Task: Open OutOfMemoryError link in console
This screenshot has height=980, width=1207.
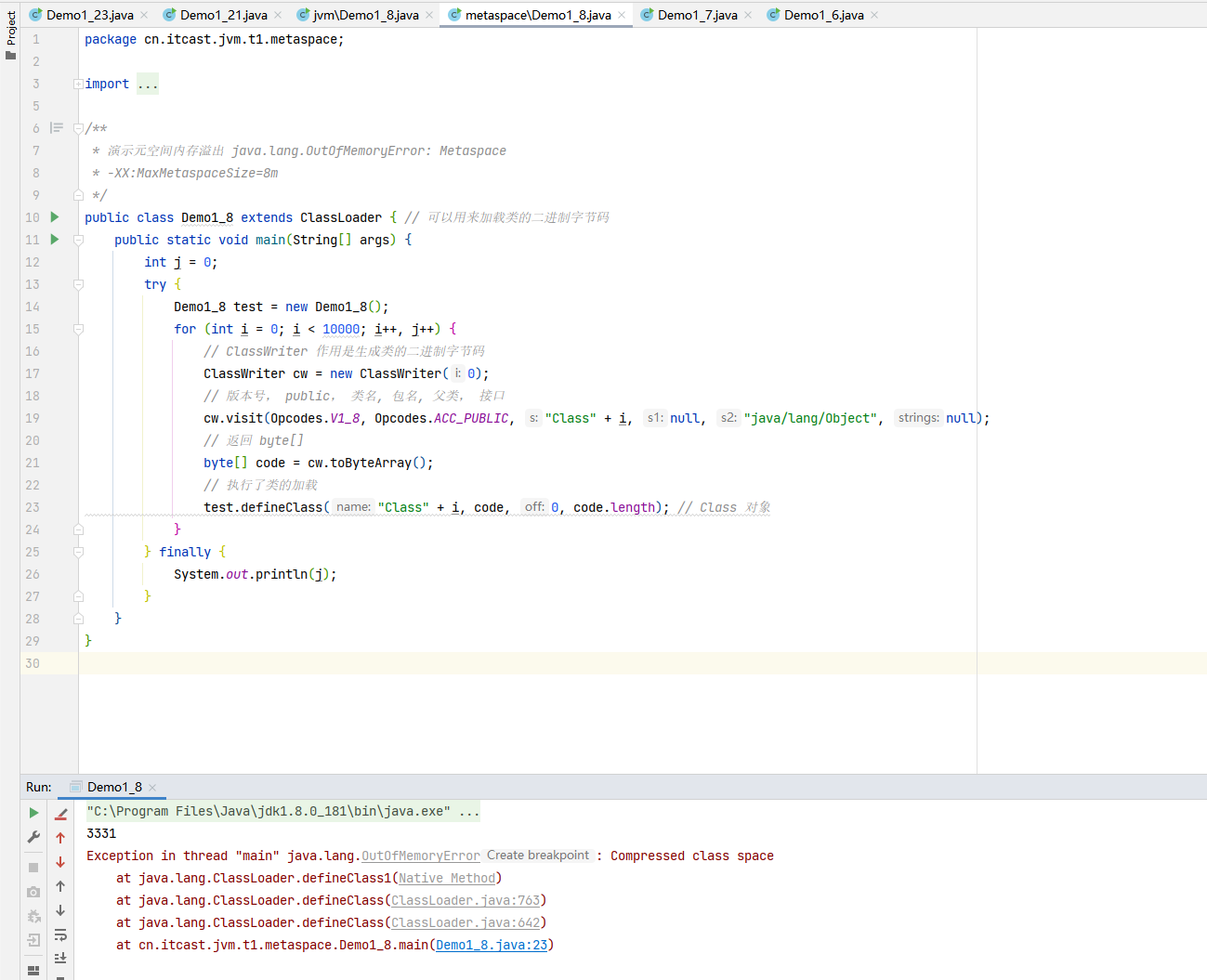Action: click(x=421, y=856)
